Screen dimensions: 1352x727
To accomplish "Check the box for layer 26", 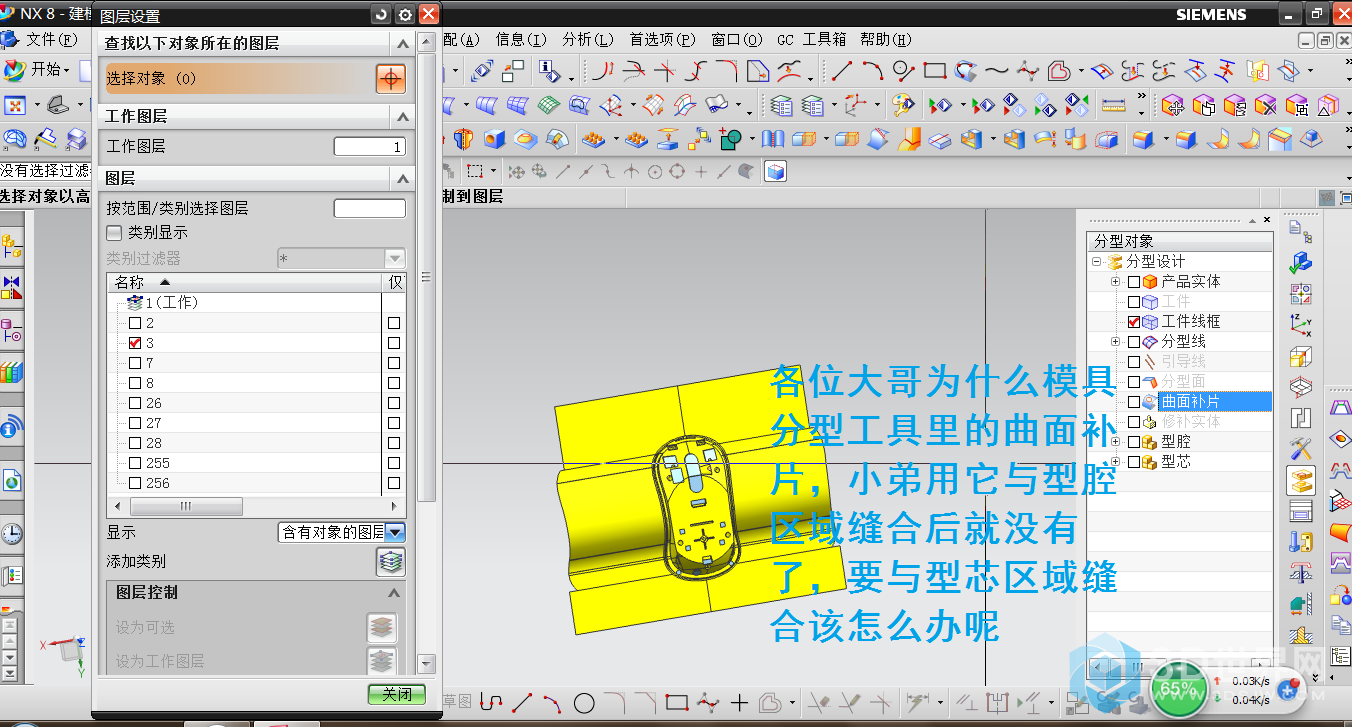I will (x=135, y=403).
